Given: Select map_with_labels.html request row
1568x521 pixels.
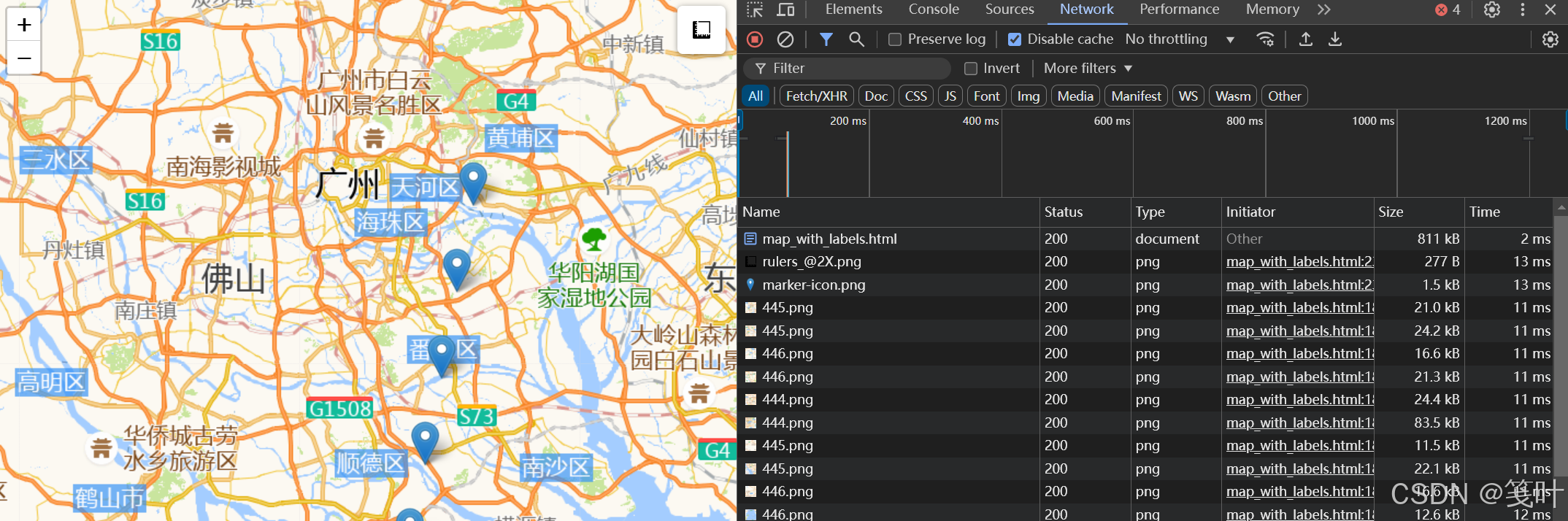Looking at the screenshot, I should pos(1145,239).
